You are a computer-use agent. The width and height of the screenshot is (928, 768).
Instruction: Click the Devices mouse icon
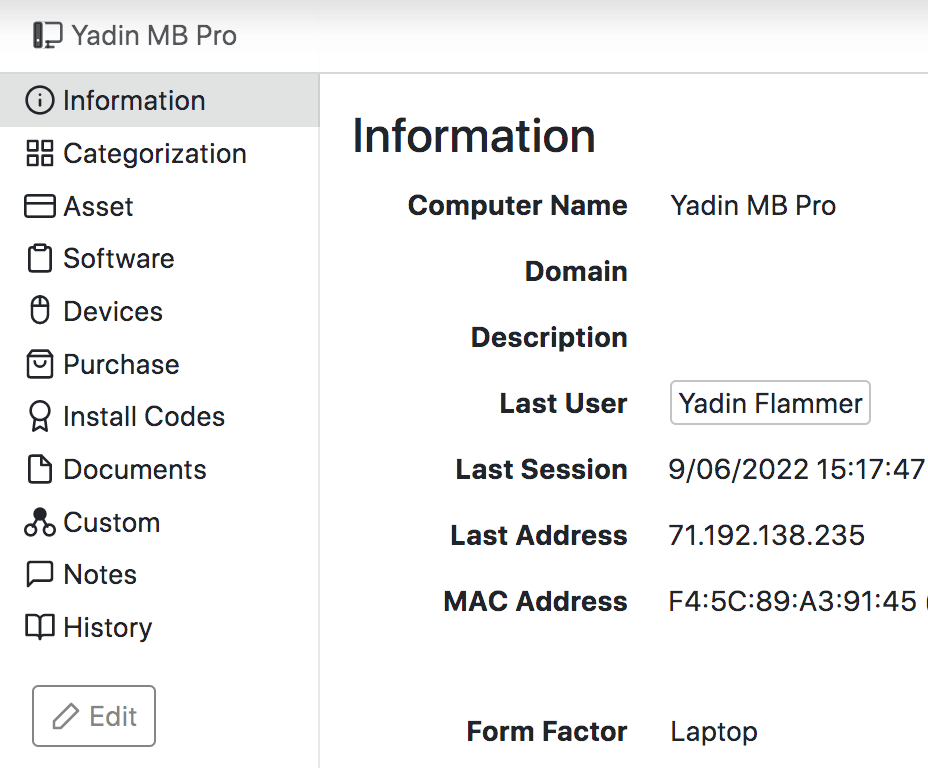click(x=40, y=311)
